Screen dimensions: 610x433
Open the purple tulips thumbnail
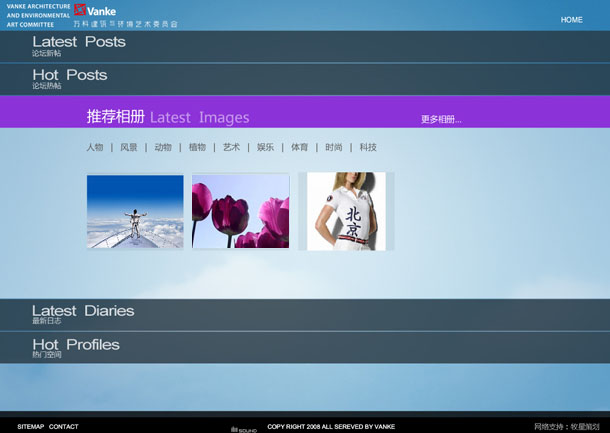240,211
